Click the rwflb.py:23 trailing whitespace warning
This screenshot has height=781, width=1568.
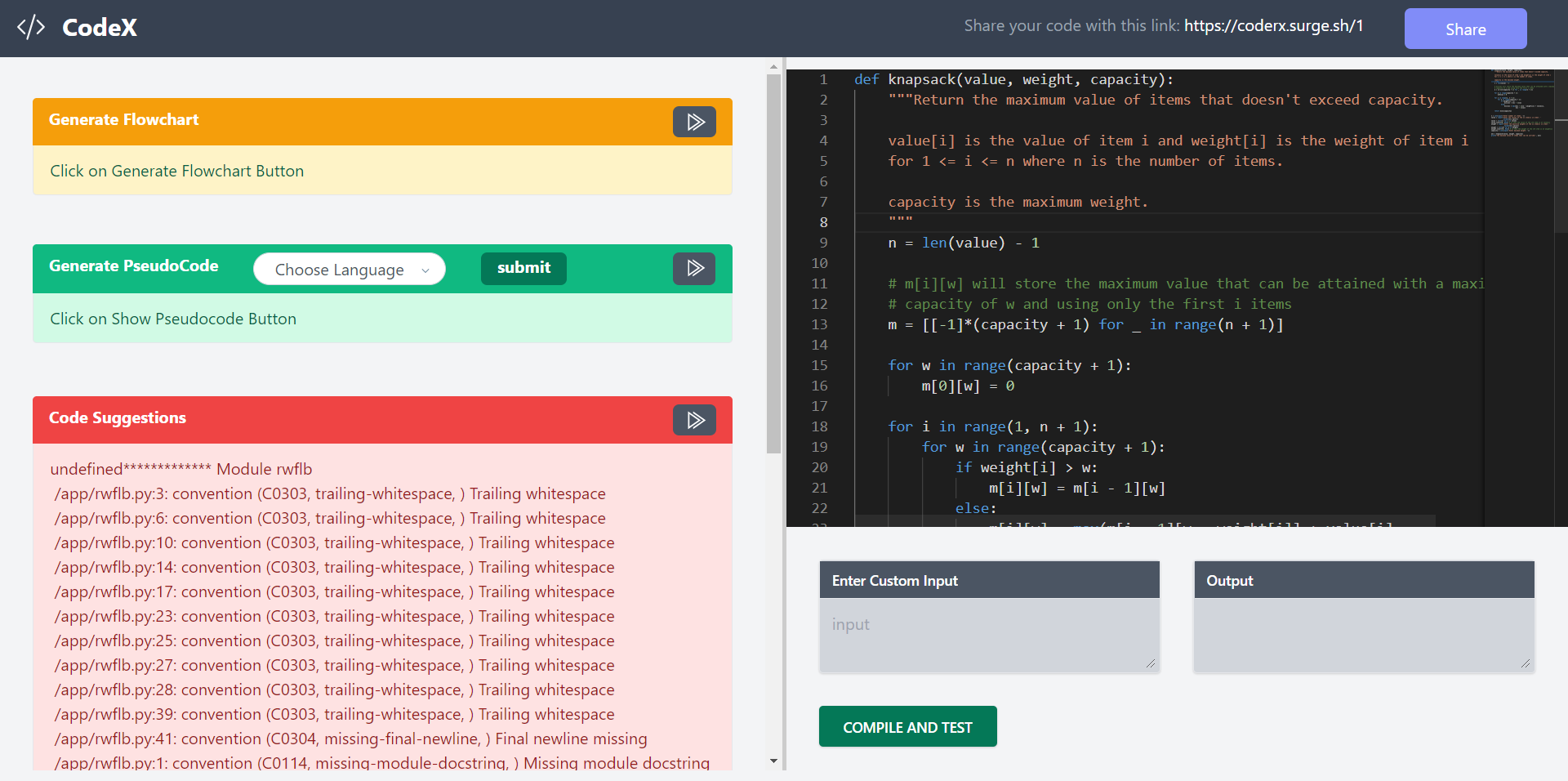334,616
